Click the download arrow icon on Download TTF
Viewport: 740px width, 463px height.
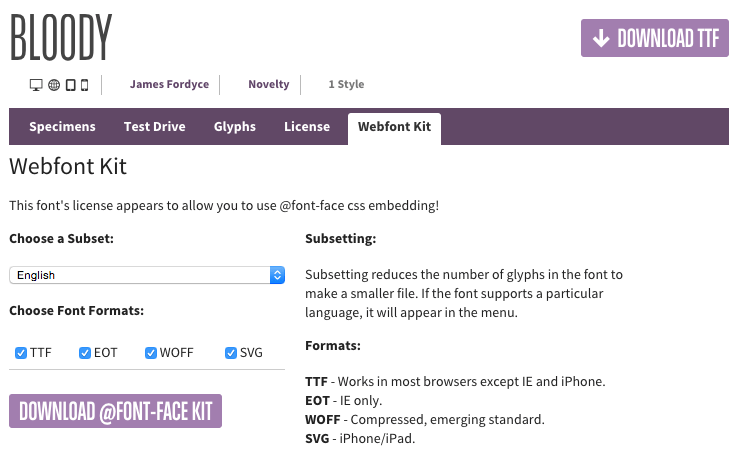[x=601, y=38]
